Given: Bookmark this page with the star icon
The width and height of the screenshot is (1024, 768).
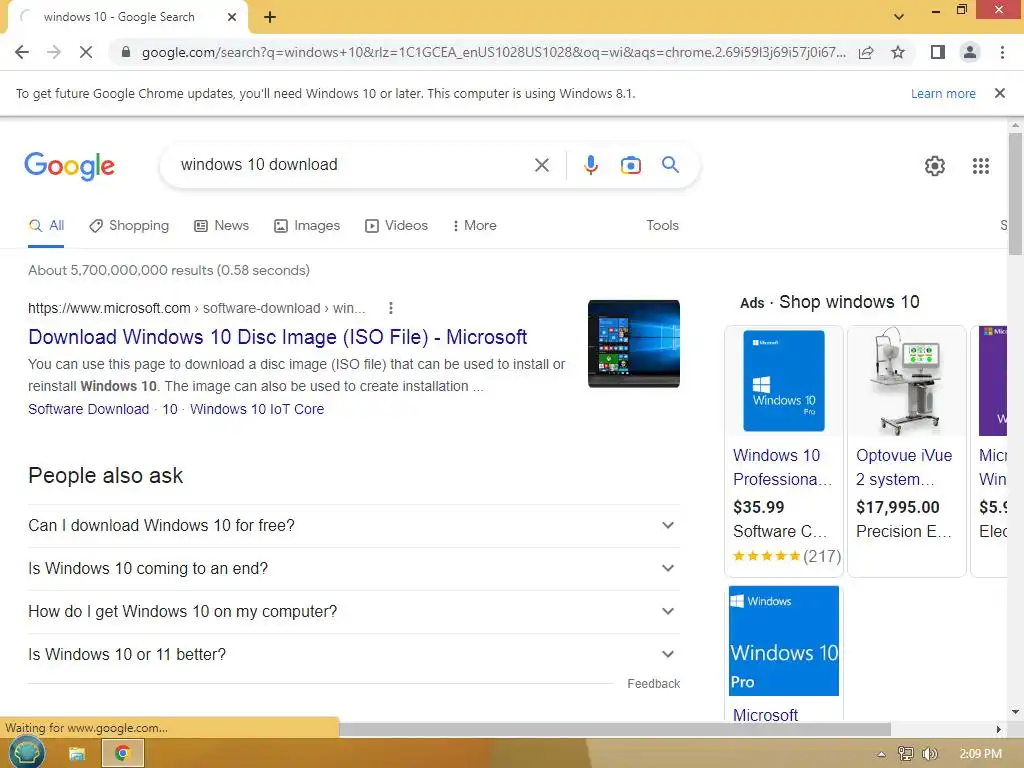Looking at the screenshot, I should pos(899,52).
